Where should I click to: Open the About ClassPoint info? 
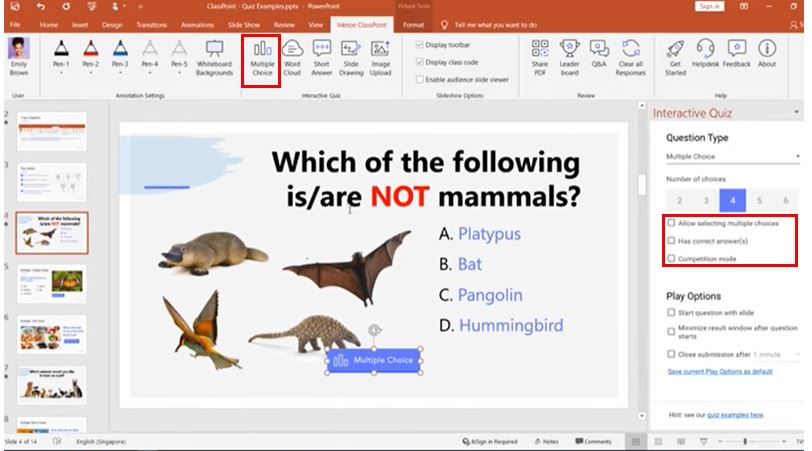(767, 54)
